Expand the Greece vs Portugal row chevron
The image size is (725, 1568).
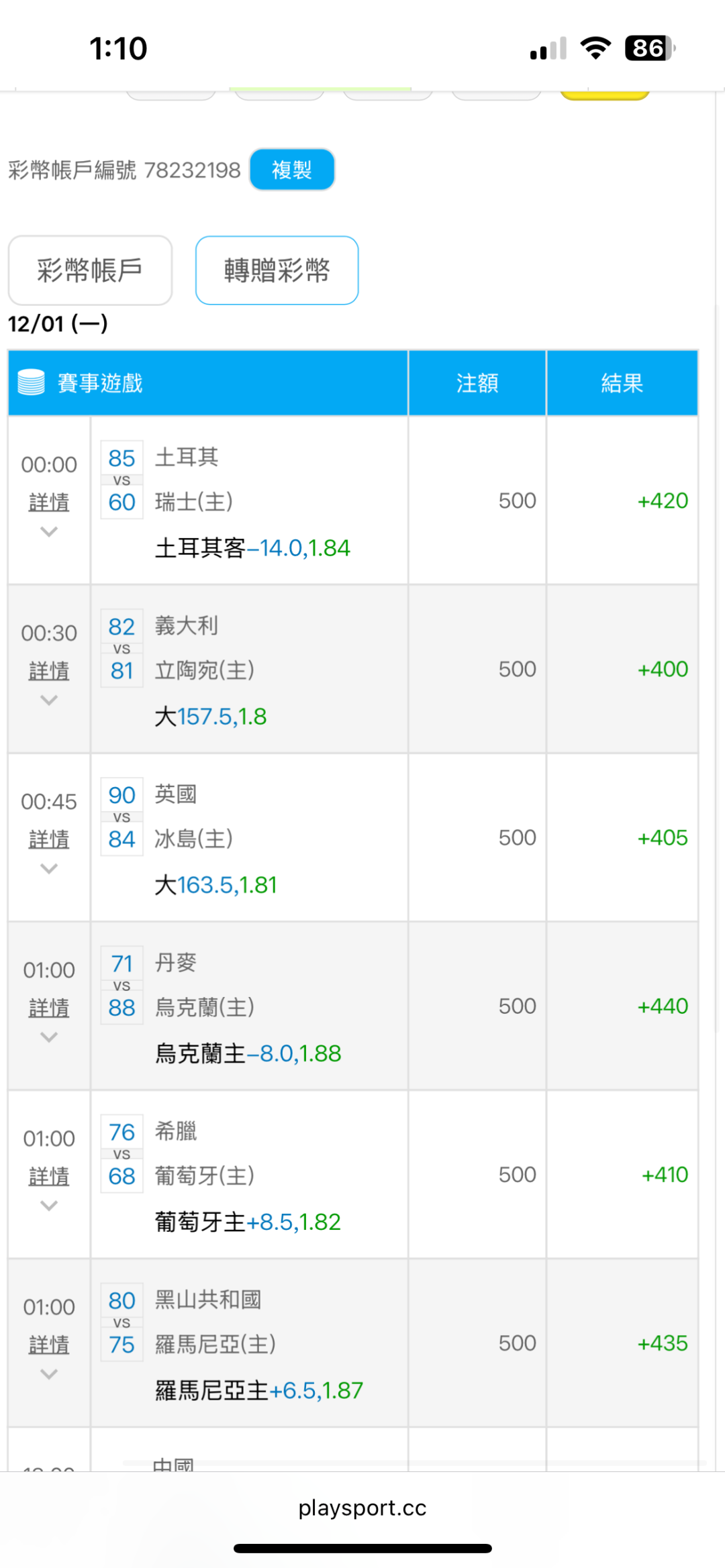(x=49, y=1206)
